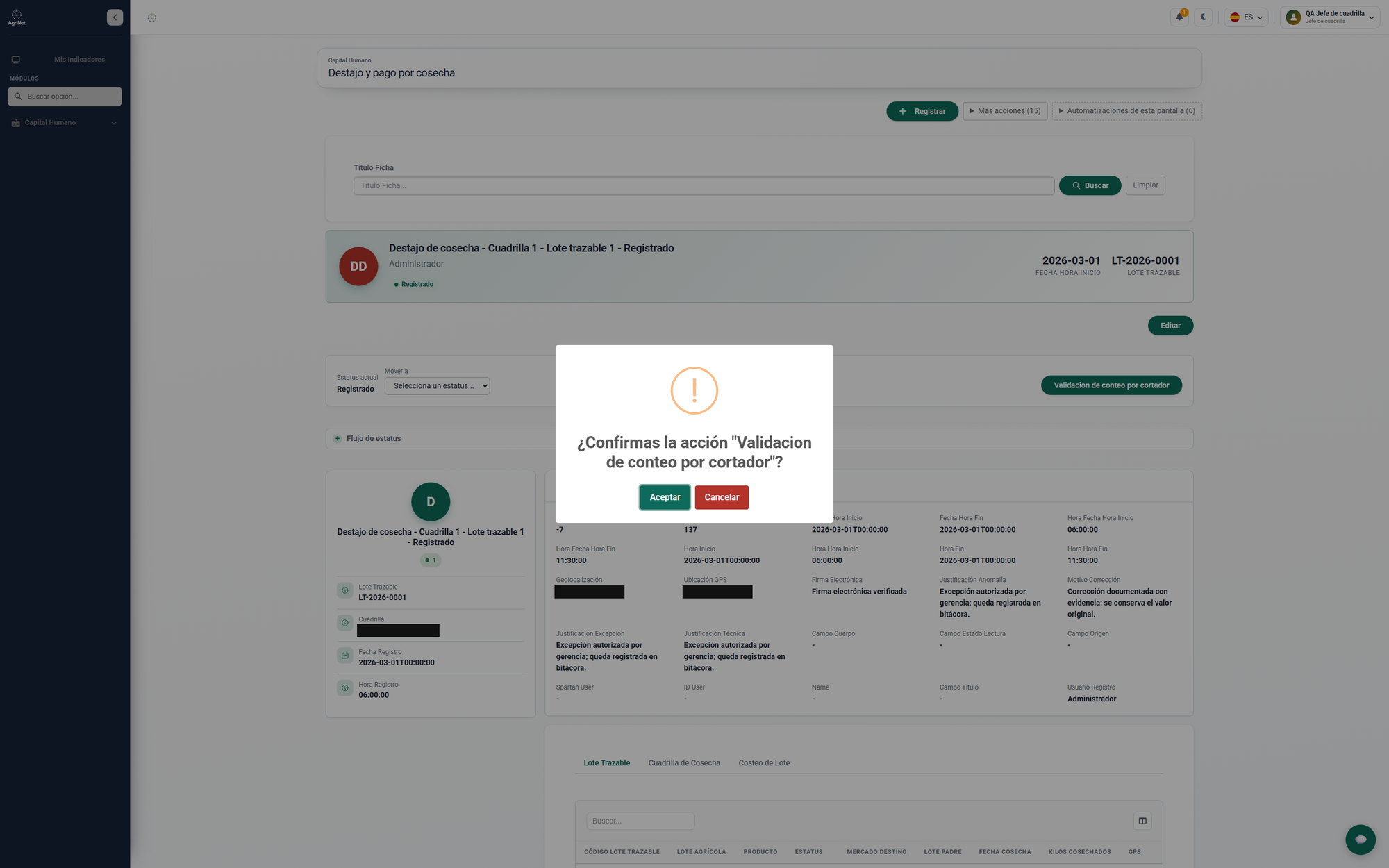Click the Limpiar button
Image resolution: width=1389 pixels, height=868 pixels.
(x=1145, y=185)
